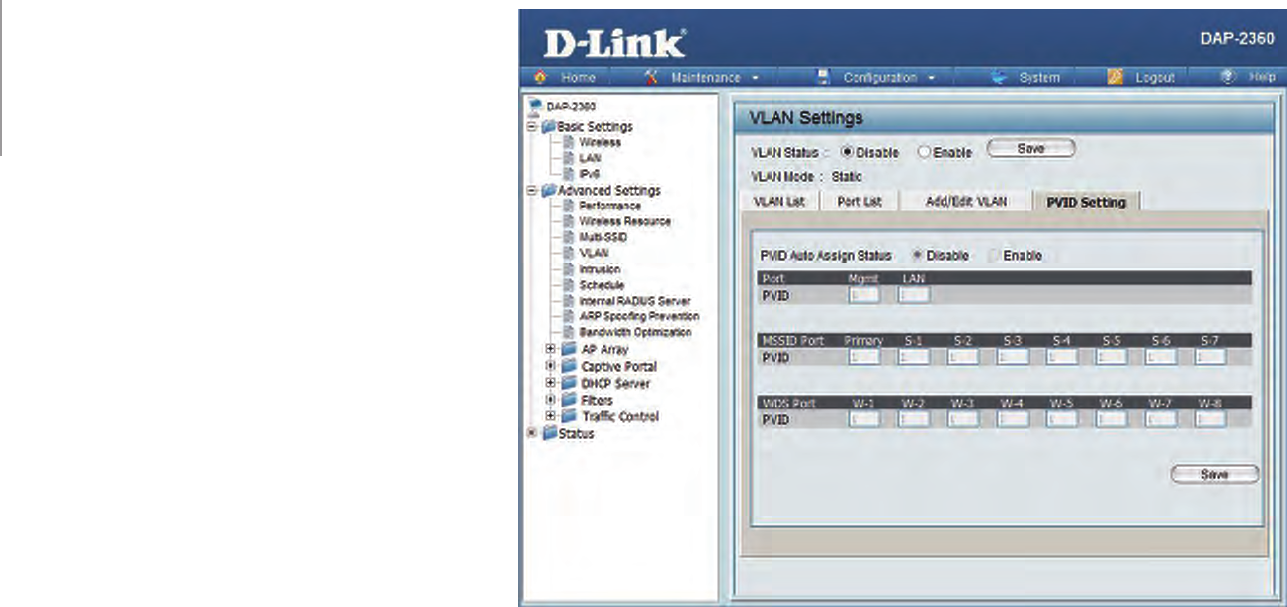Click the page icon beside Intrusion
This screenshot has height=607, width=1287.
click(570, 269)
